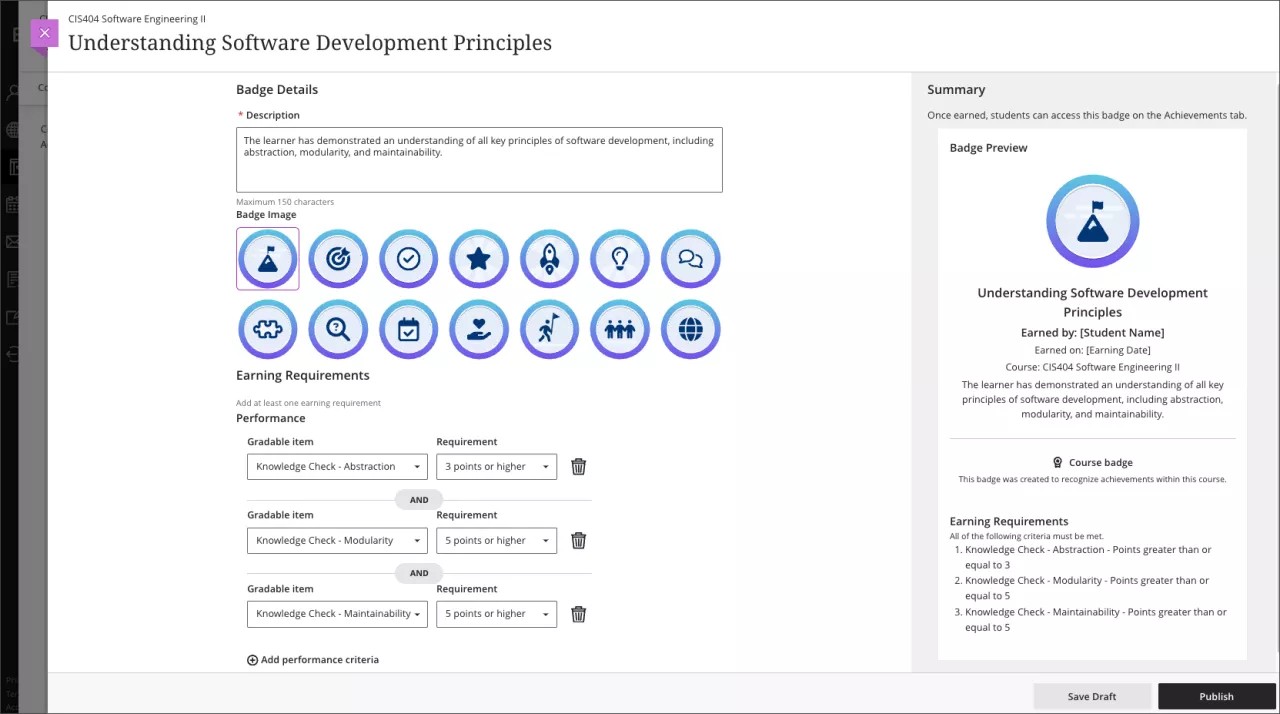Click Add performance criteria
Viewport: 1280px width, 714px height.
(313, 659)
